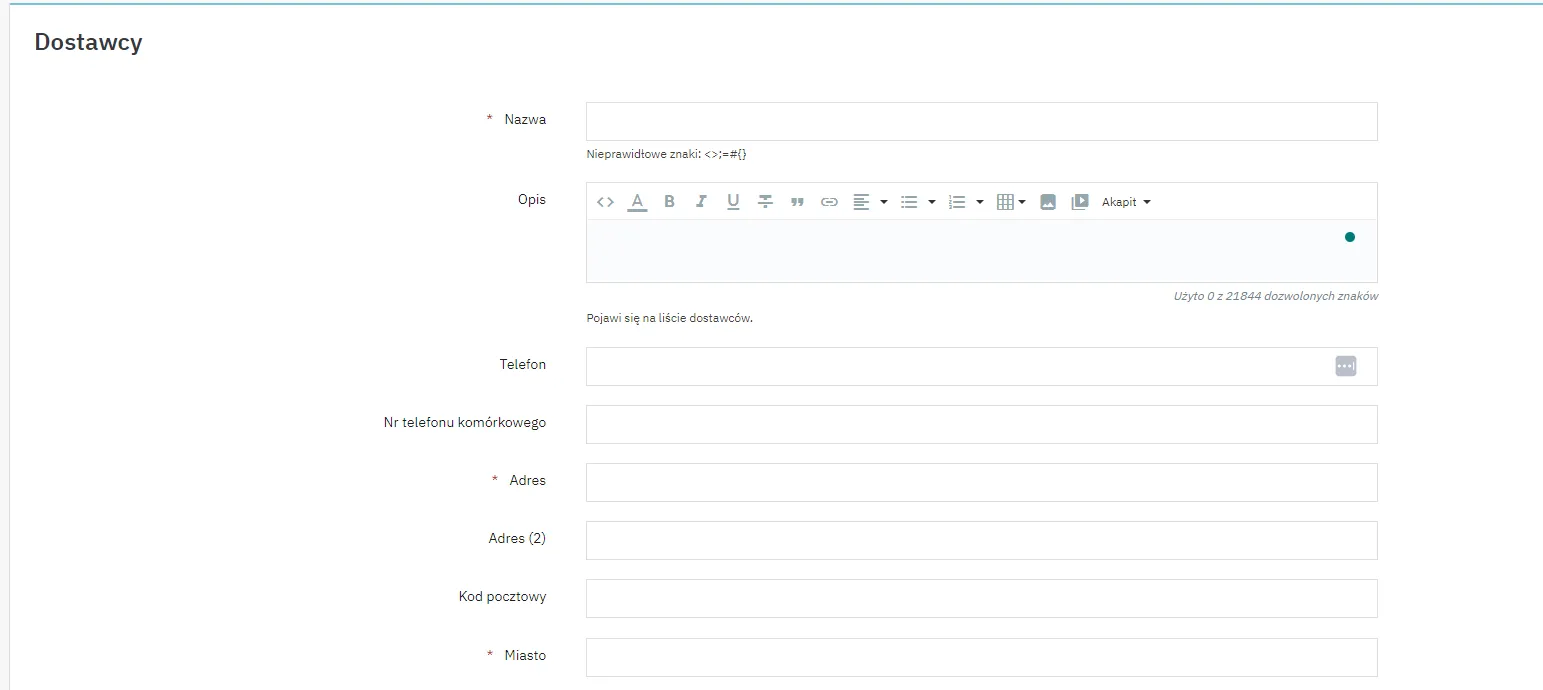
Task: Click the gray icon inside Telefon field
Action: 1345,366
